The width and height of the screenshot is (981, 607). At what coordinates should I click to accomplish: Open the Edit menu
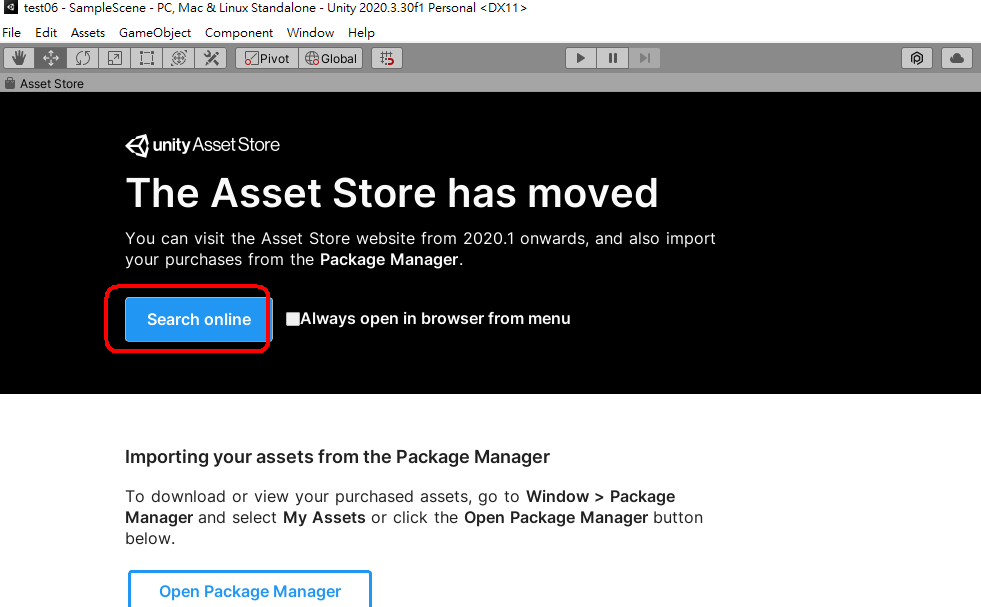coord(46,33)
